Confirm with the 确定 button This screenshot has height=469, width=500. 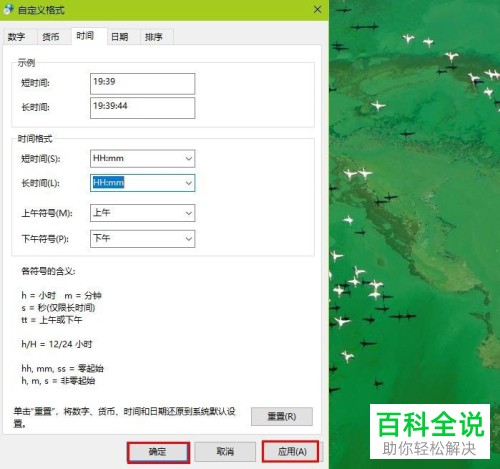158,452
